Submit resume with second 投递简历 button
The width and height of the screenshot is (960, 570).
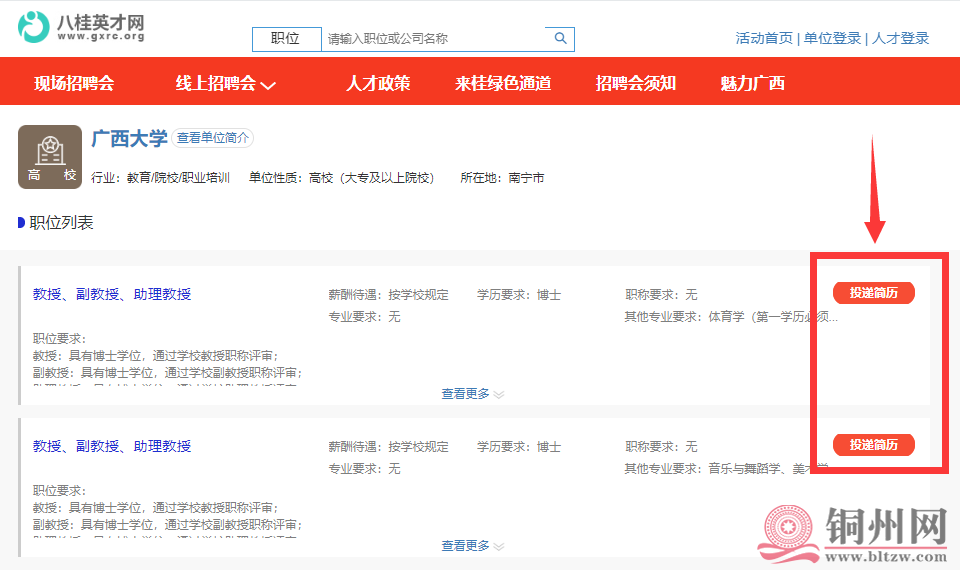[873, 445]
